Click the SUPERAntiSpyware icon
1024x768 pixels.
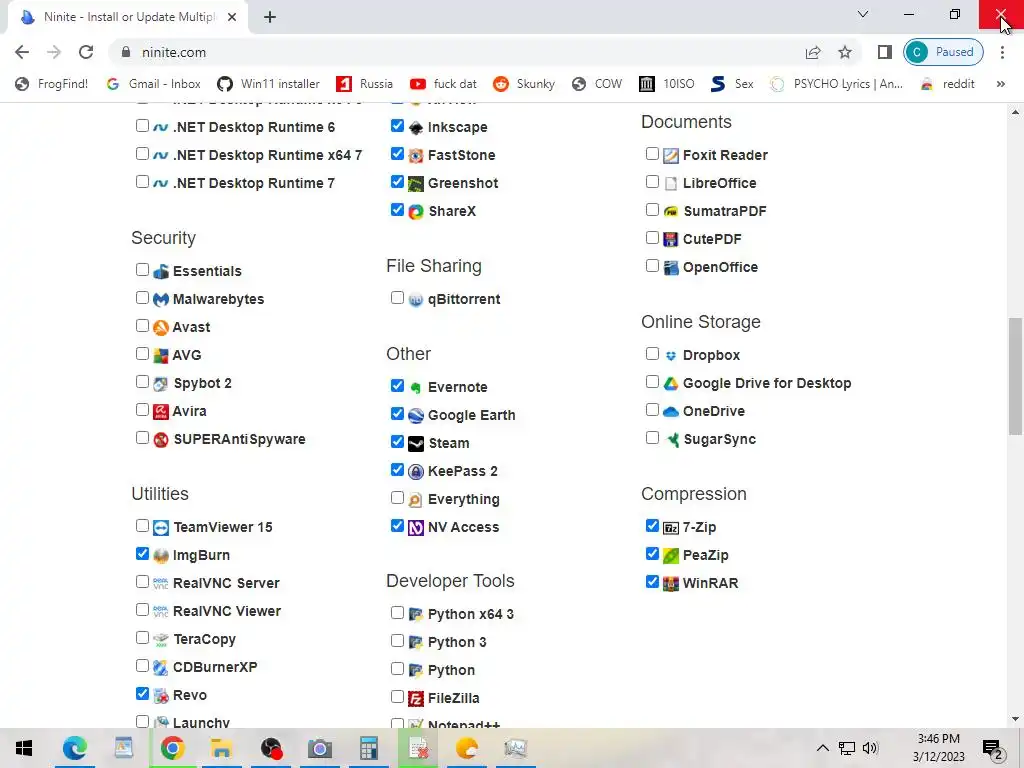[161, 440]
